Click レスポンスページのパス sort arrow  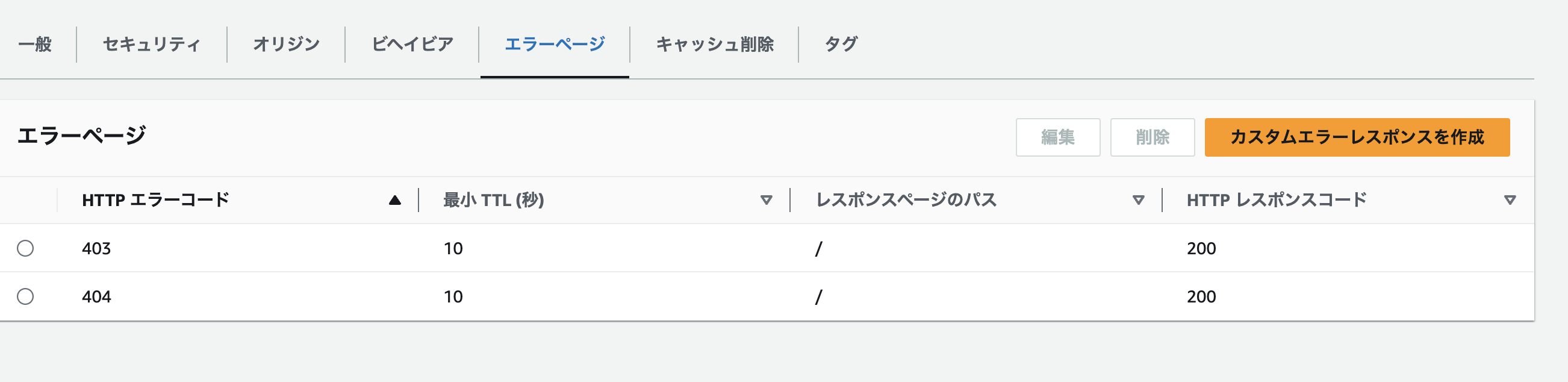tap(1137, 200)
